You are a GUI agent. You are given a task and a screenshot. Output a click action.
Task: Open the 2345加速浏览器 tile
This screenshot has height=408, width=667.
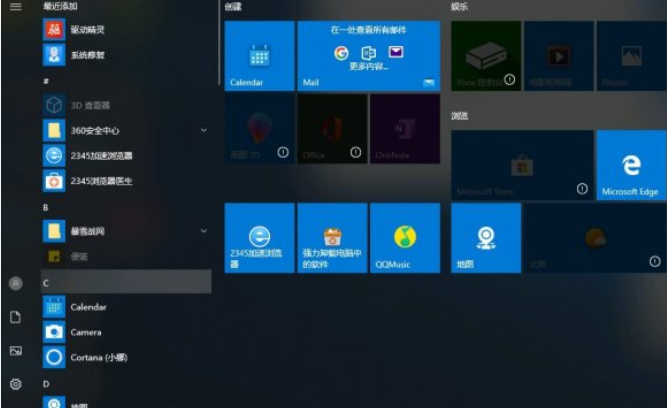tap(259, 238)
